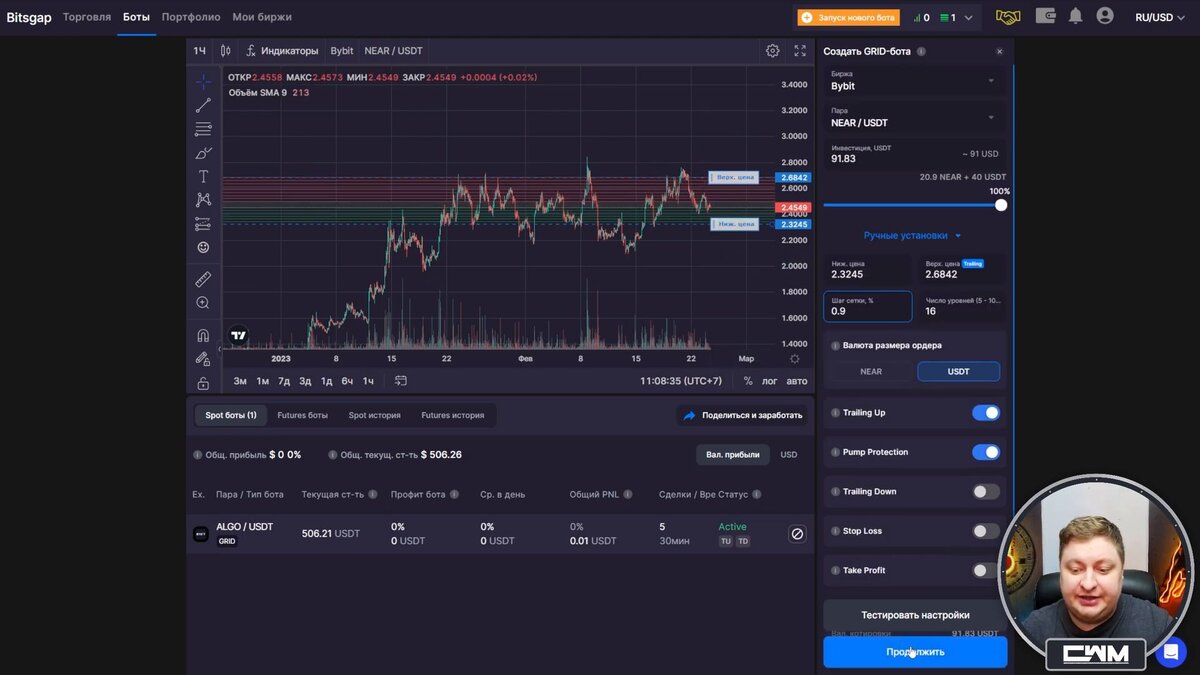Open the go-to-date calendar icon
1200x675 pixels.
click(x=401, y=381)
